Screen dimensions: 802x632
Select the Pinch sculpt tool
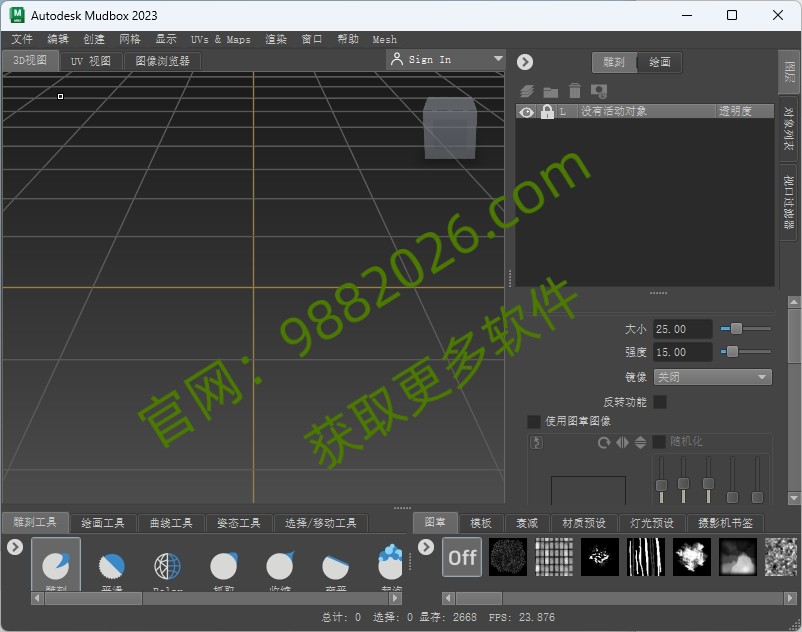[280, 566]
